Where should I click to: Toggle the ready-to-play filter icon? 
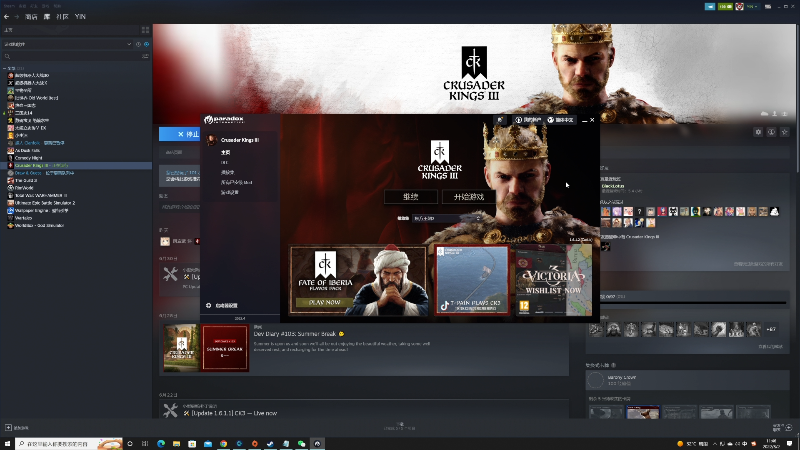[146, 44]
